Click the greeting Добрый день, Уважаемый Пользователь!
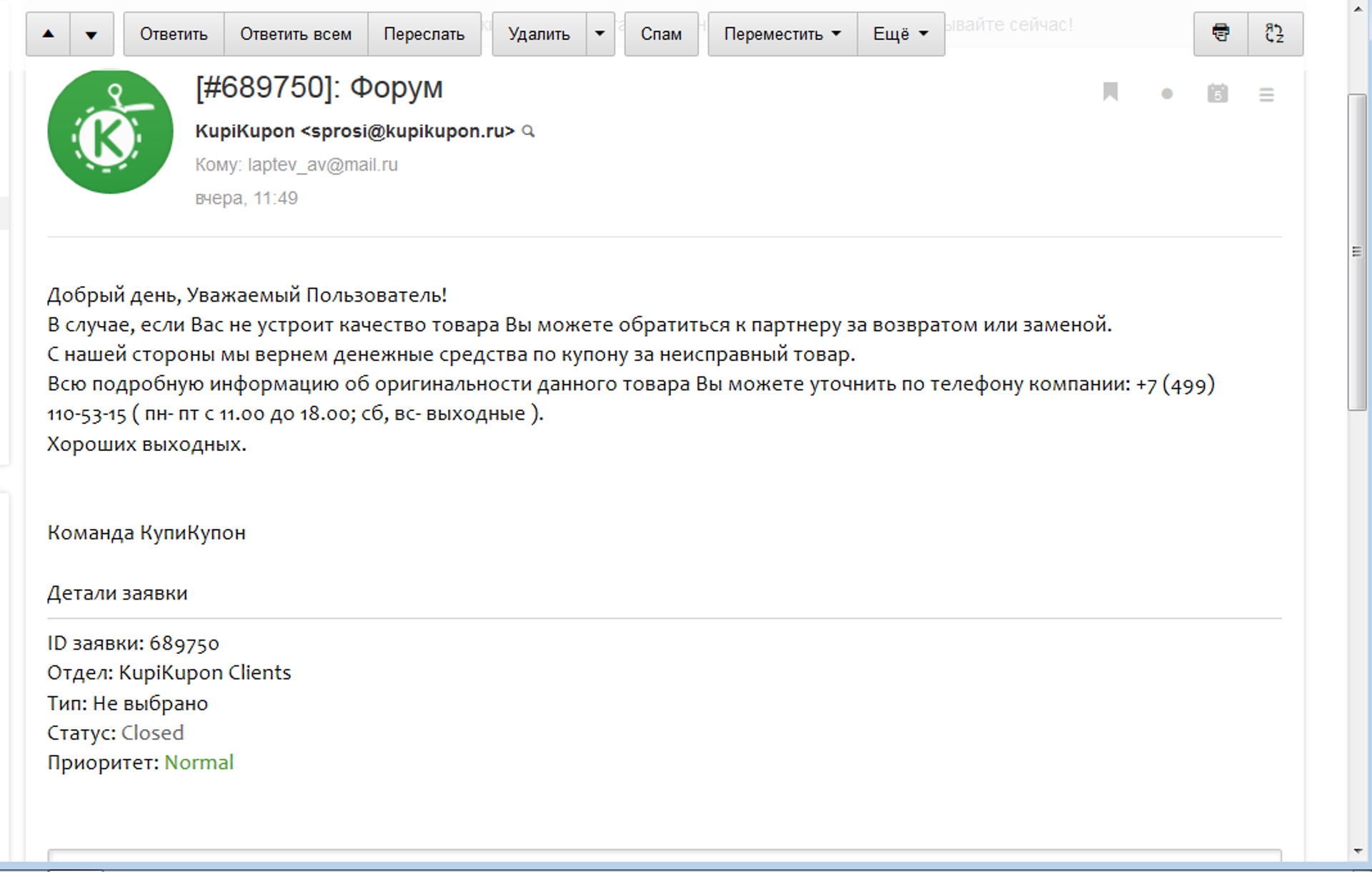Viewport: 1372px width, 872px height. (x=247, y=295)
